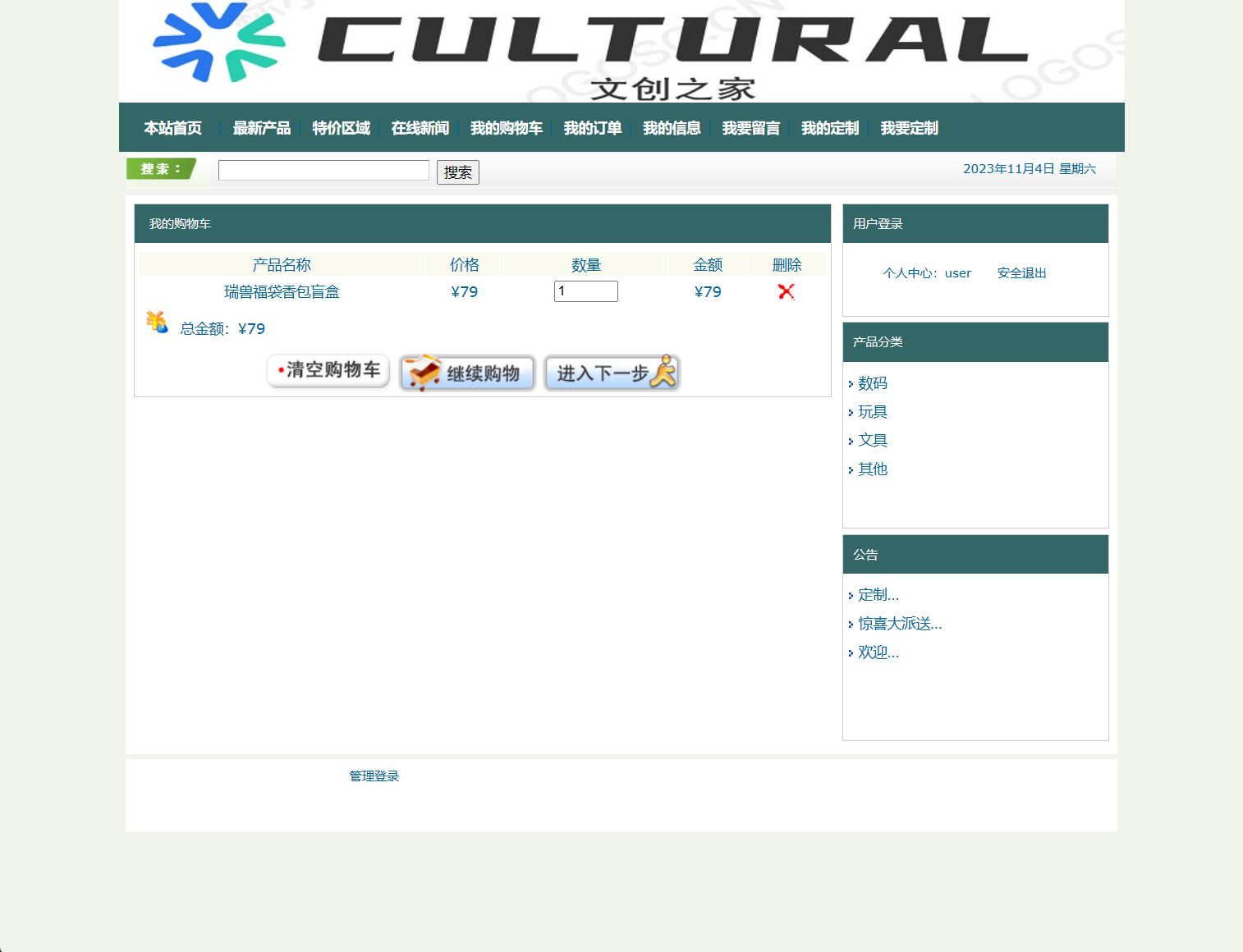
Task: Click the shopping cart icon on 继续购物 button
Action: point(422,372)
